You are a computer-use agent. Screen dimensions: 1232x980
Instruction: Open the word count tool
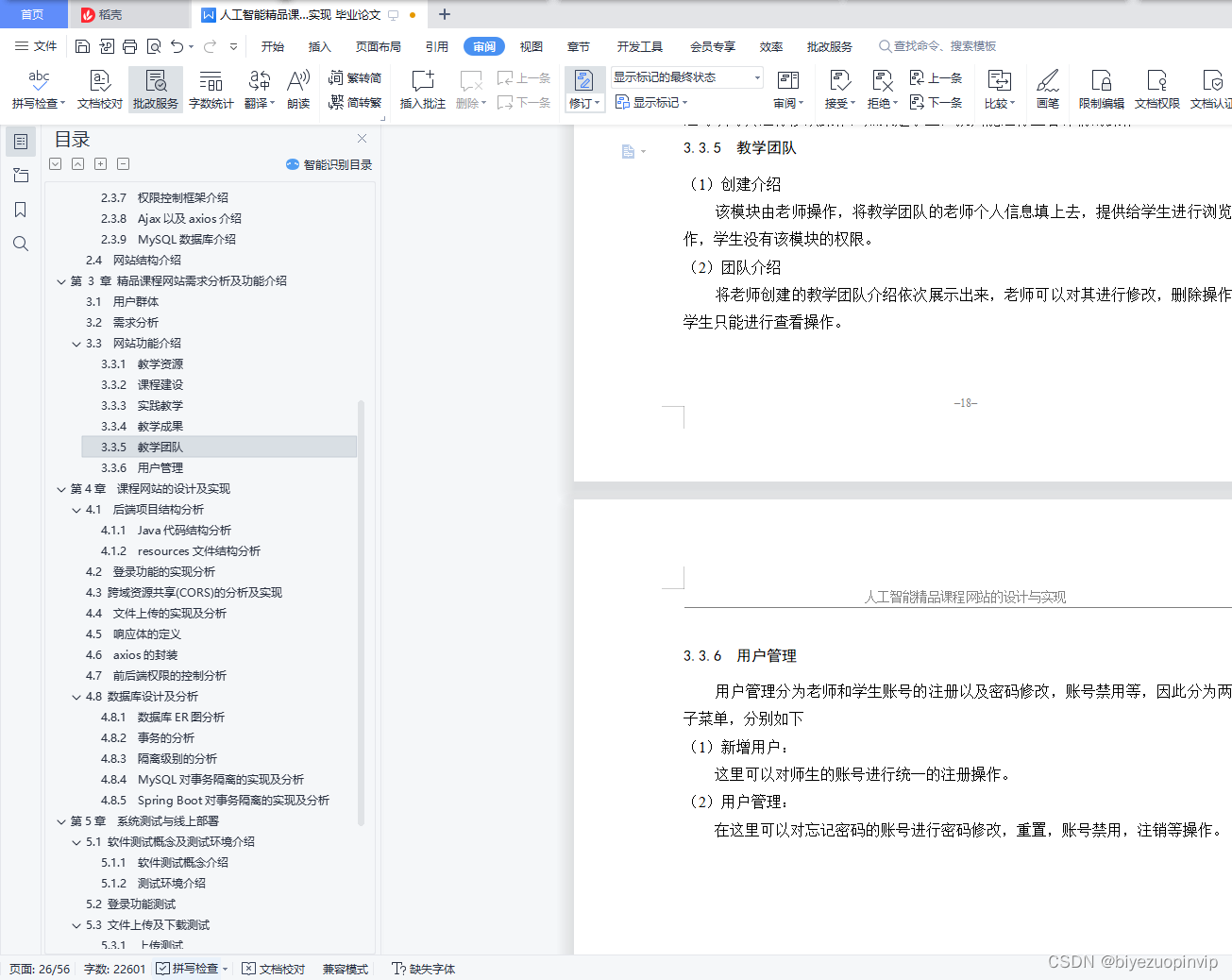(x=211, y=90)
